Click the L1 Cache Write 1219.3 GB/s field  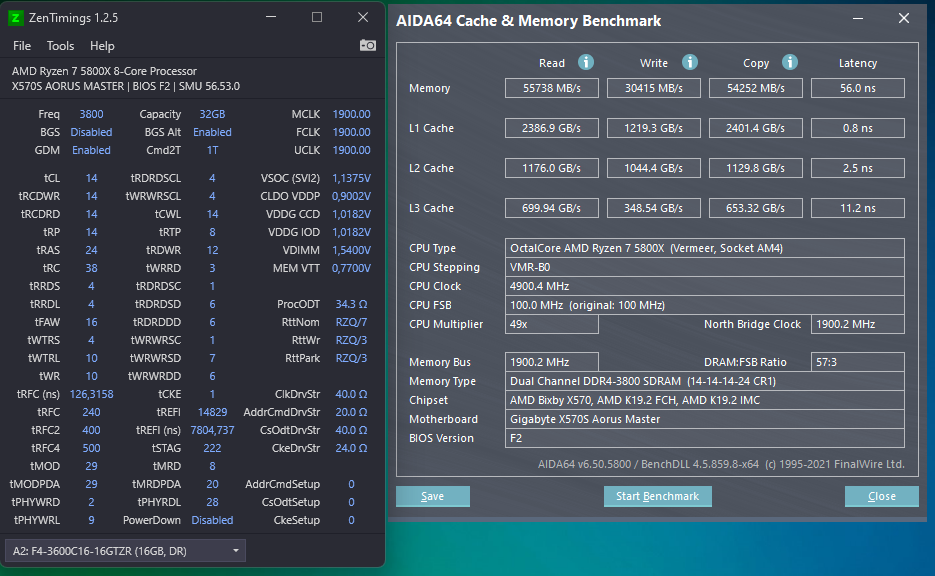coord(654,128)
